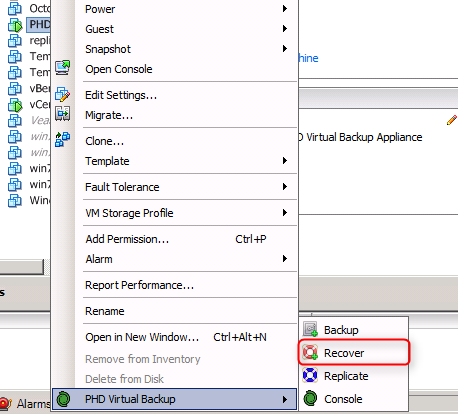Expand the VM Storage Profile submenu arrow
This screenshot has height=415, width=458.
click(285, 213)
